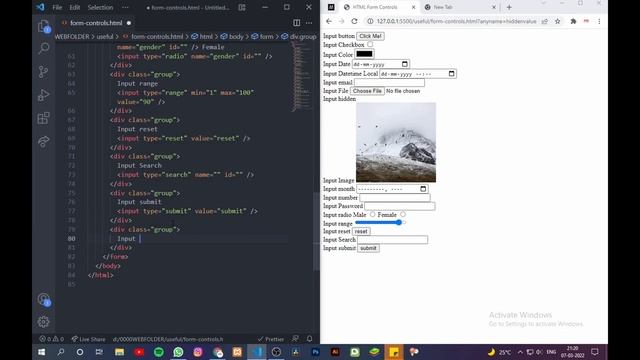Open the Datetime Local calendar picker
Screen dimensions: 640x360
pyautogui.click(x=451, y=73)
